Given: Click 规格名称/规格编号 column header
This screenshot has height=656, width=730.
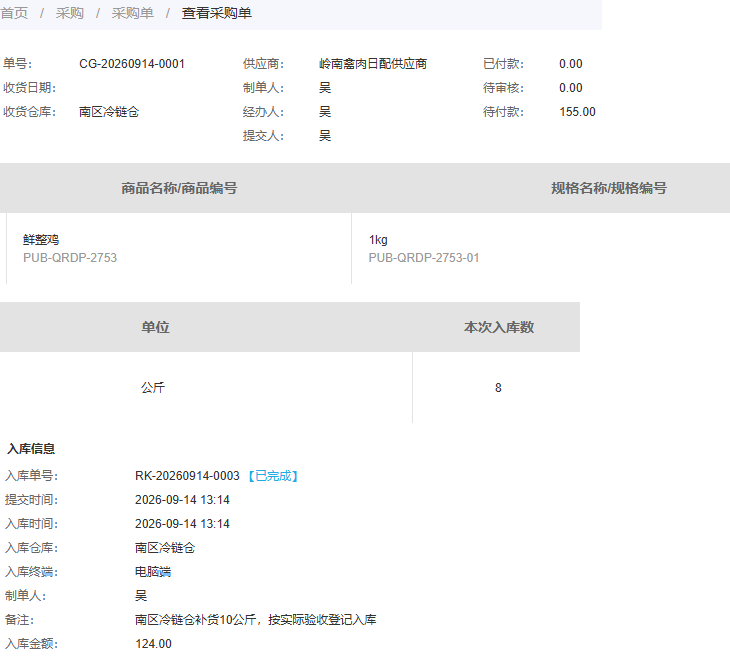Looking at the screenshot, I should coord(609,188).
